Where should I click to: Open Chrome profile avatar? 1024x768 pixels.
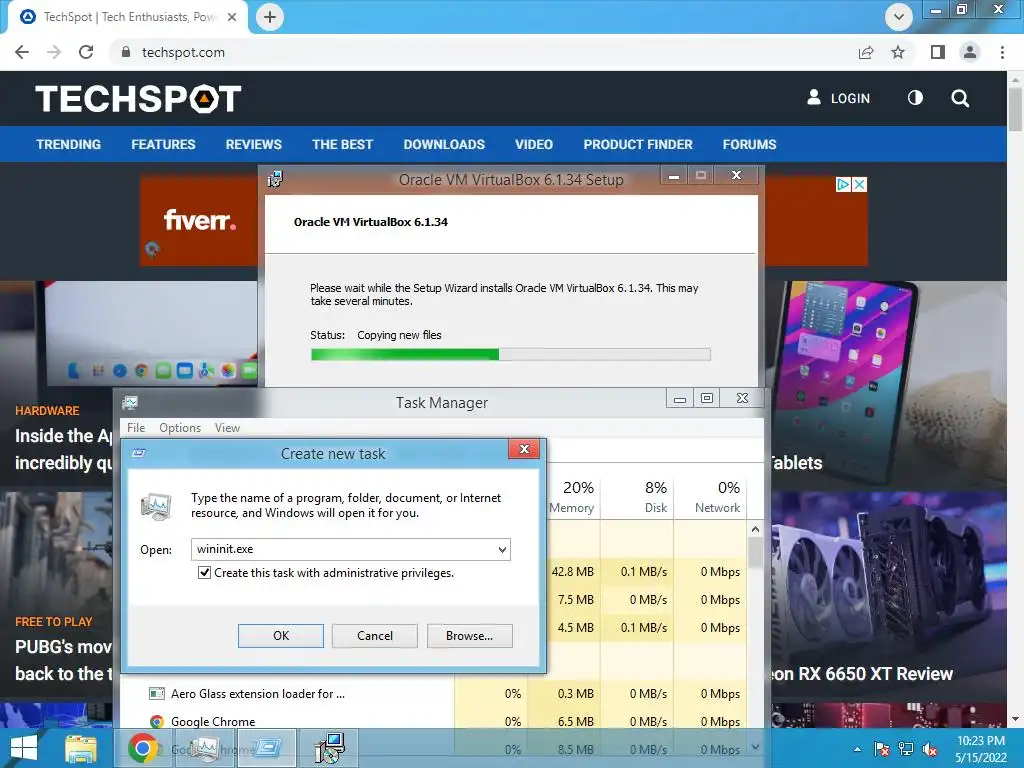tap(970, 52)
